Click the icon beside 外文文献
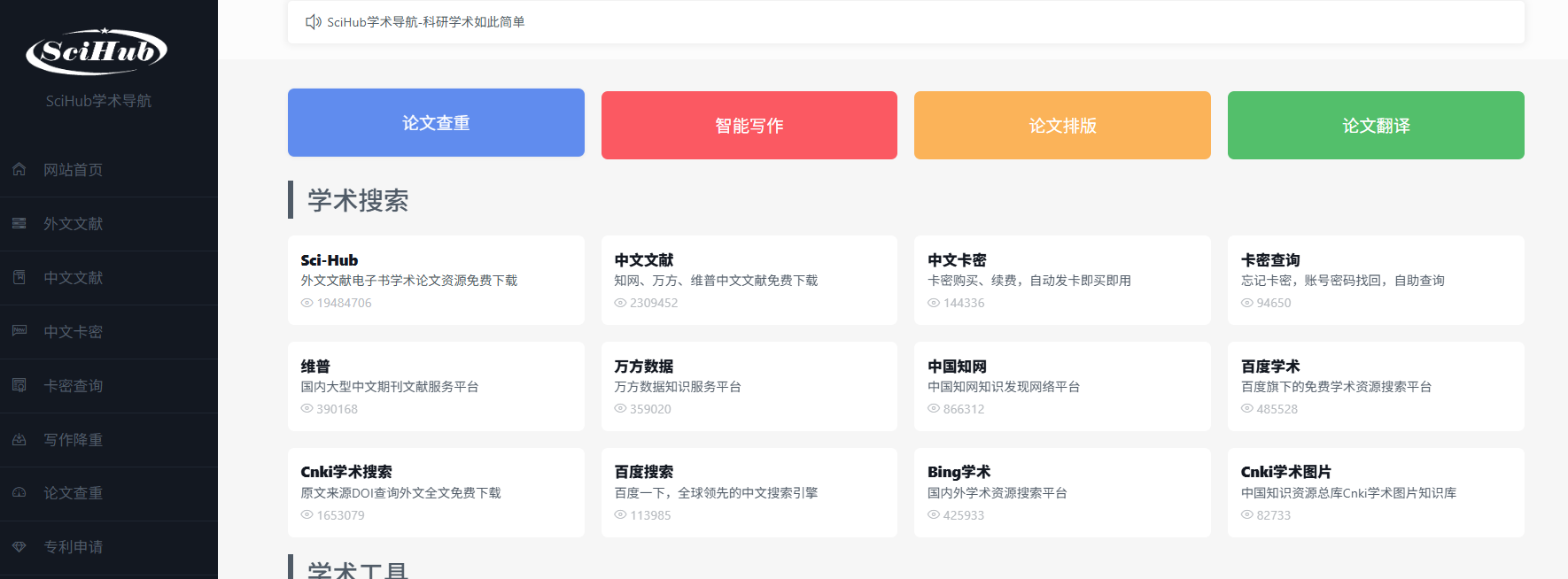Image resolution: width=1568 pixels, height=579 pixels. coord(19,223)
